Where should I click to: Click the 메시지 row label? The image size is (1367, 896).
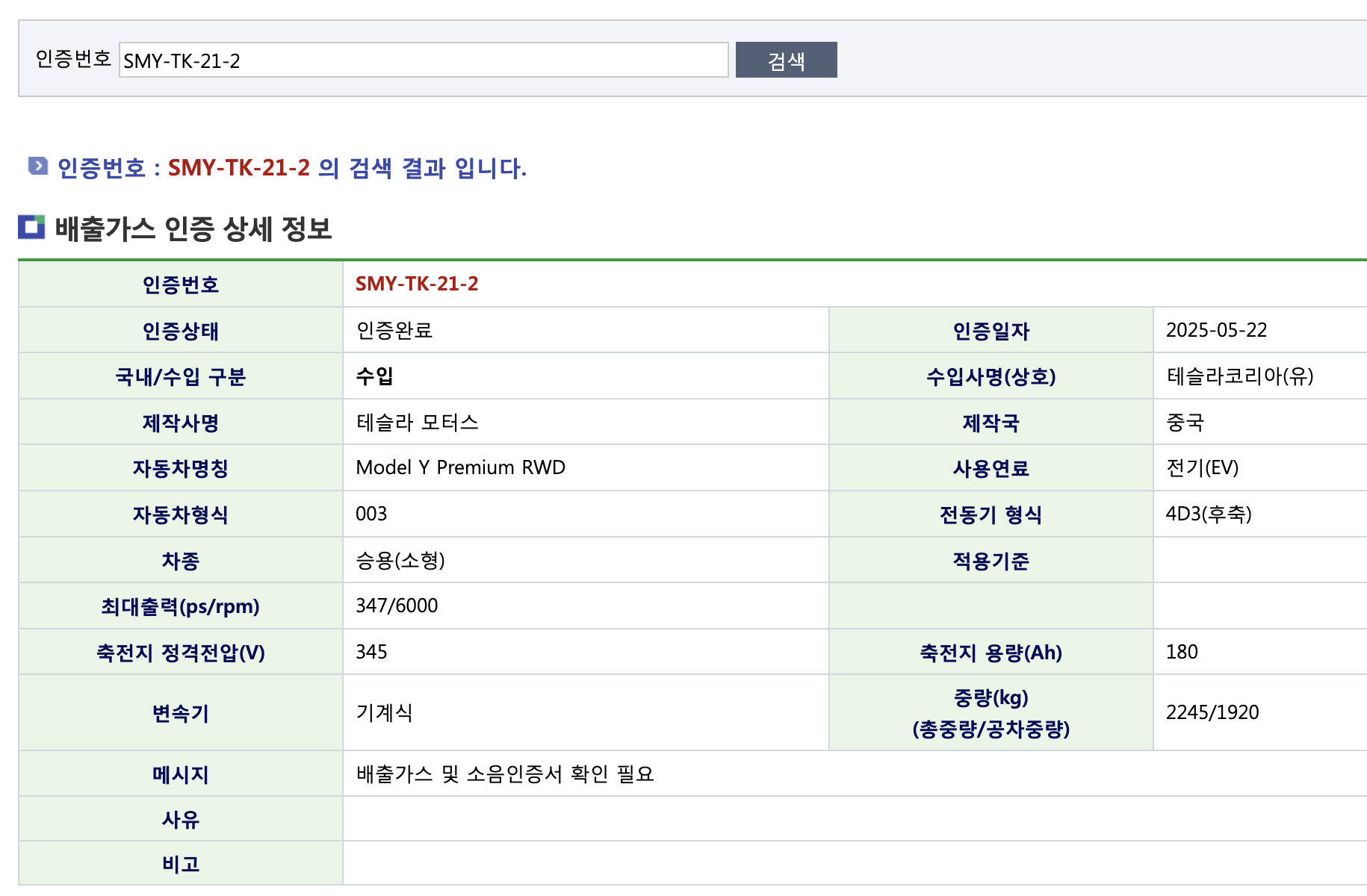181,774
